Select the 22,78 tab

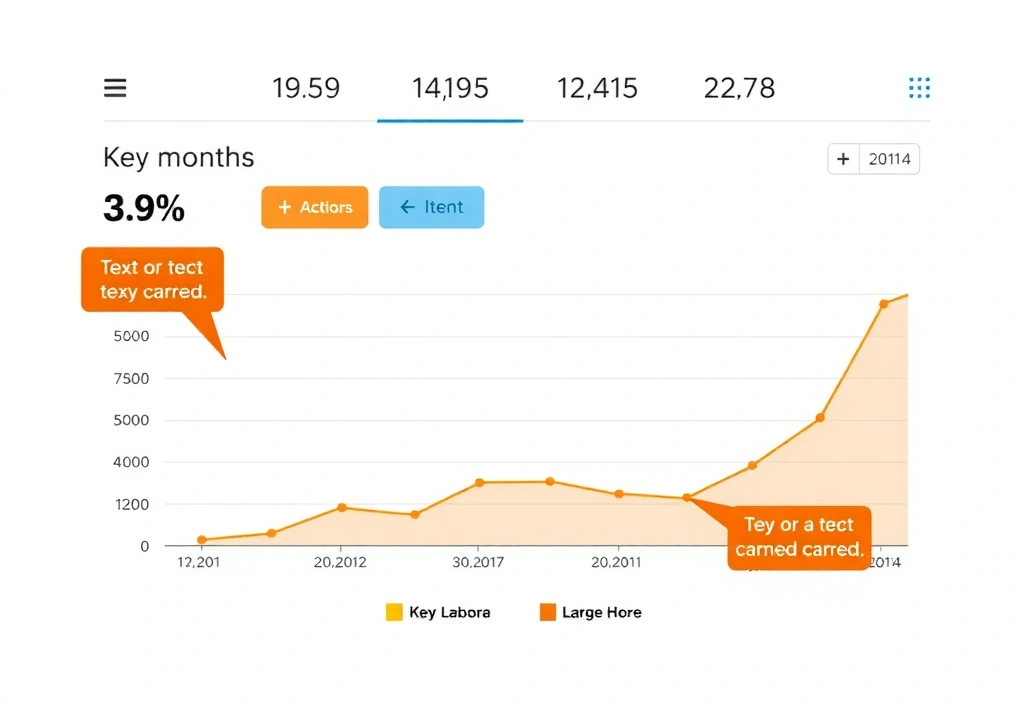739,88
